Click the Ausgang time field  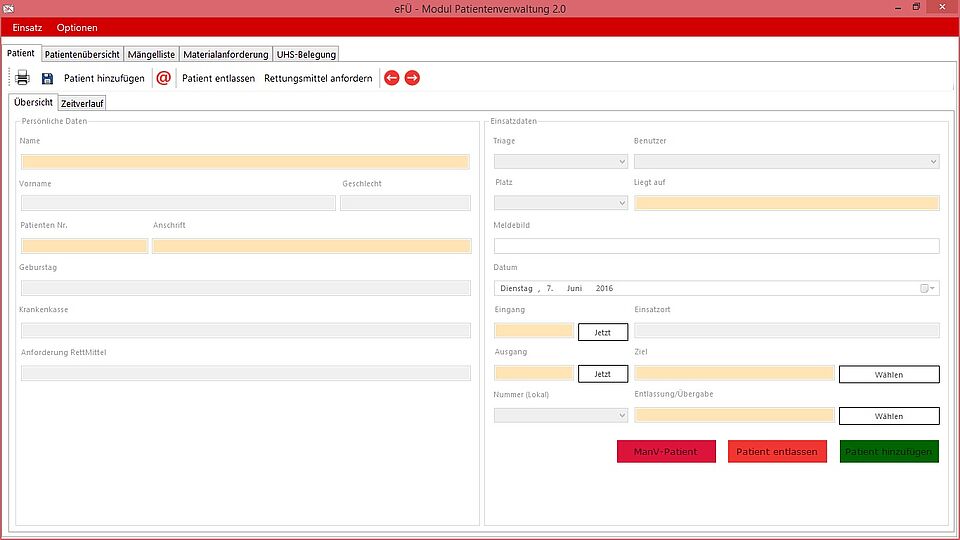point(534,373)
